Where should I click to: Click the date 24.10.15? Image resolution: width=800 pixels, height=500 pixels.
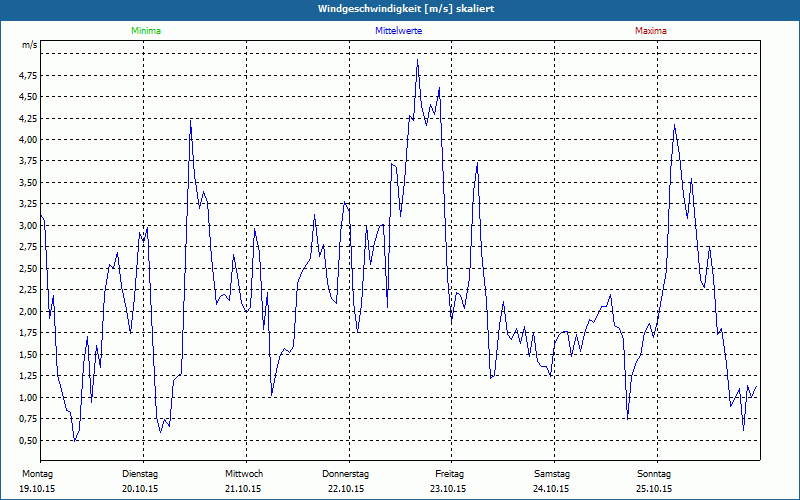[x=551, y=489]
